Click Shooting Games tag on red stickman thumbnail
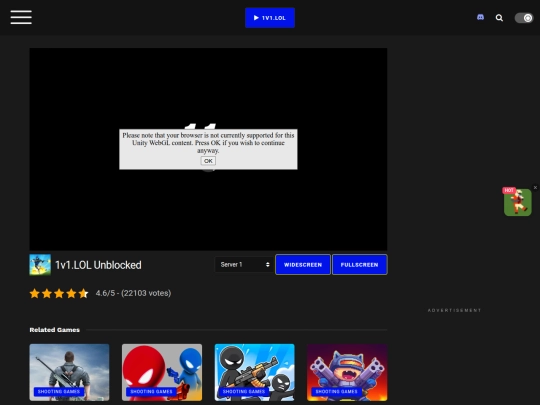Screen dimensions: 540x405 pyautogui.click(x=152, y=392)
